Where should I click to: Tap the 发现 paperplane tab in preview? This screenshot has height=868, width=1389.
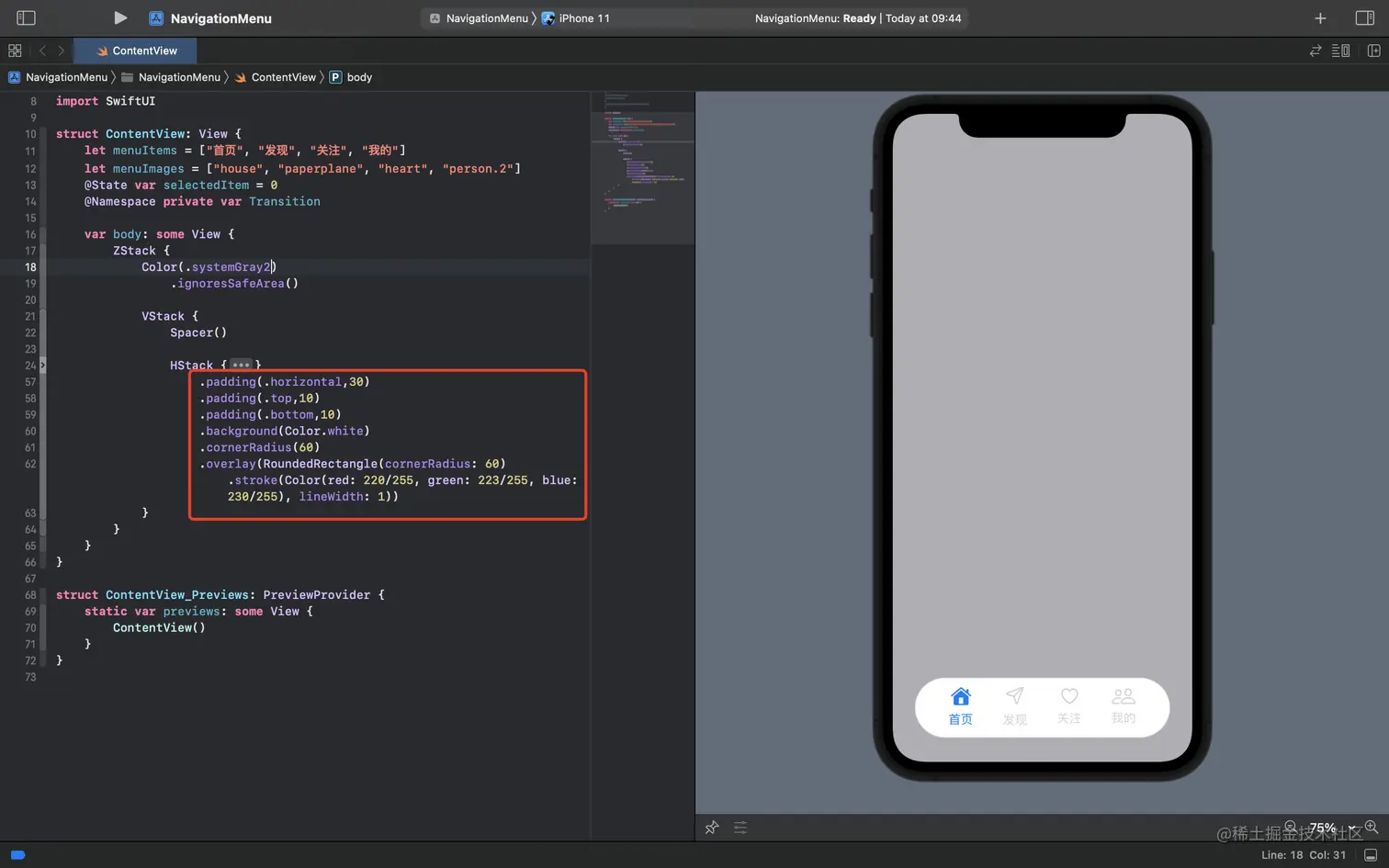click(1014, 706)
